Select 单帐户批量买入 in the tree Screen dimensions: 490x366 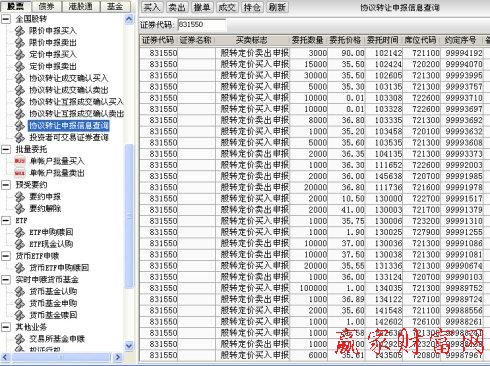tap(57, 161)
